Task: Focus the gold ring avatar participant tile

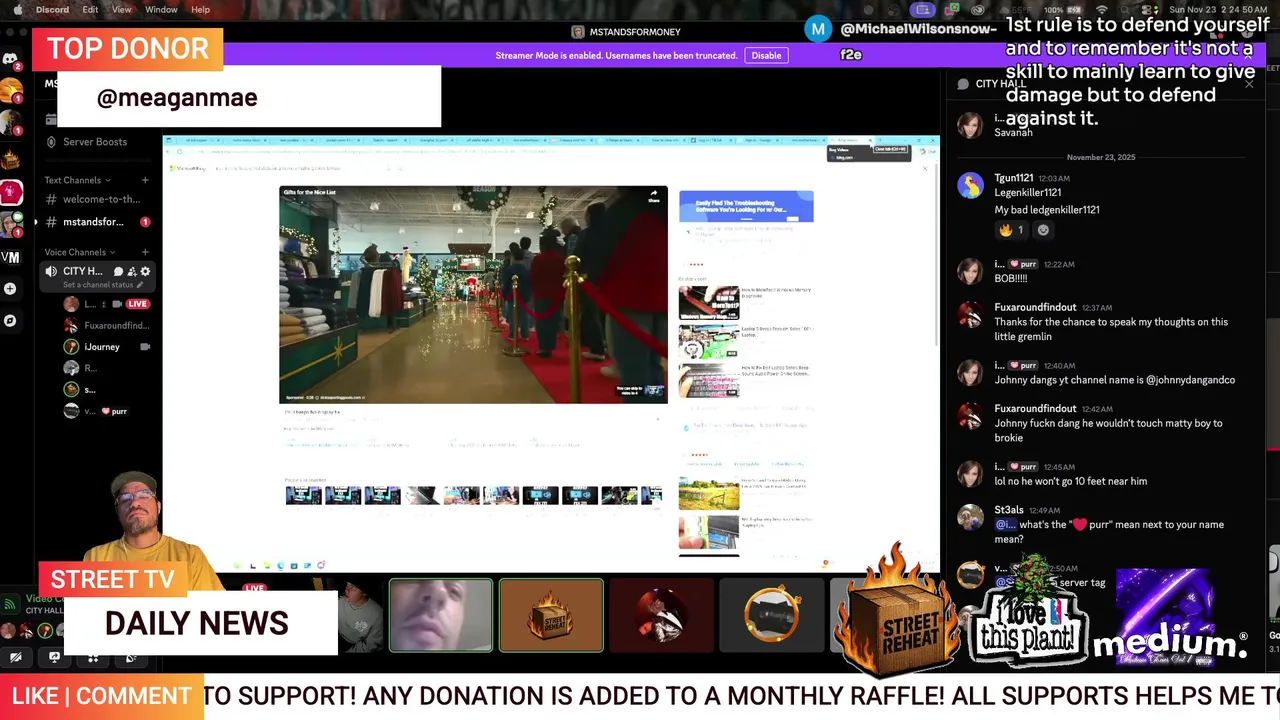Action: [771, 615]
